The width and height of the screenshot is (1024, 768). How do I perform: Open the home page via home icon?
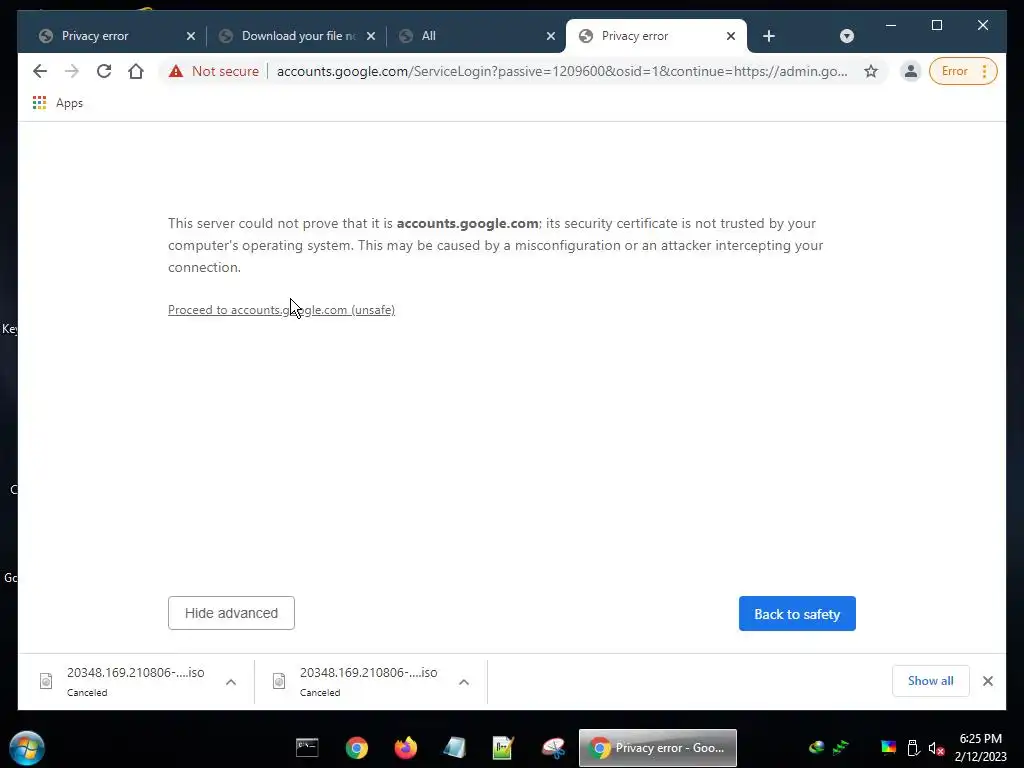[x=136, y=71]
